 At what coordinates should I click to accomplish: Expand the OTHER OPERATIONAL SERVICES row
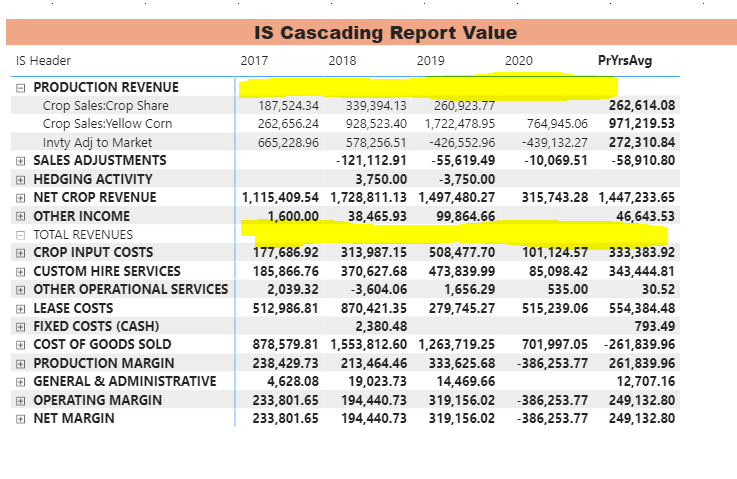pyautogui.click(x=20, y=290)
